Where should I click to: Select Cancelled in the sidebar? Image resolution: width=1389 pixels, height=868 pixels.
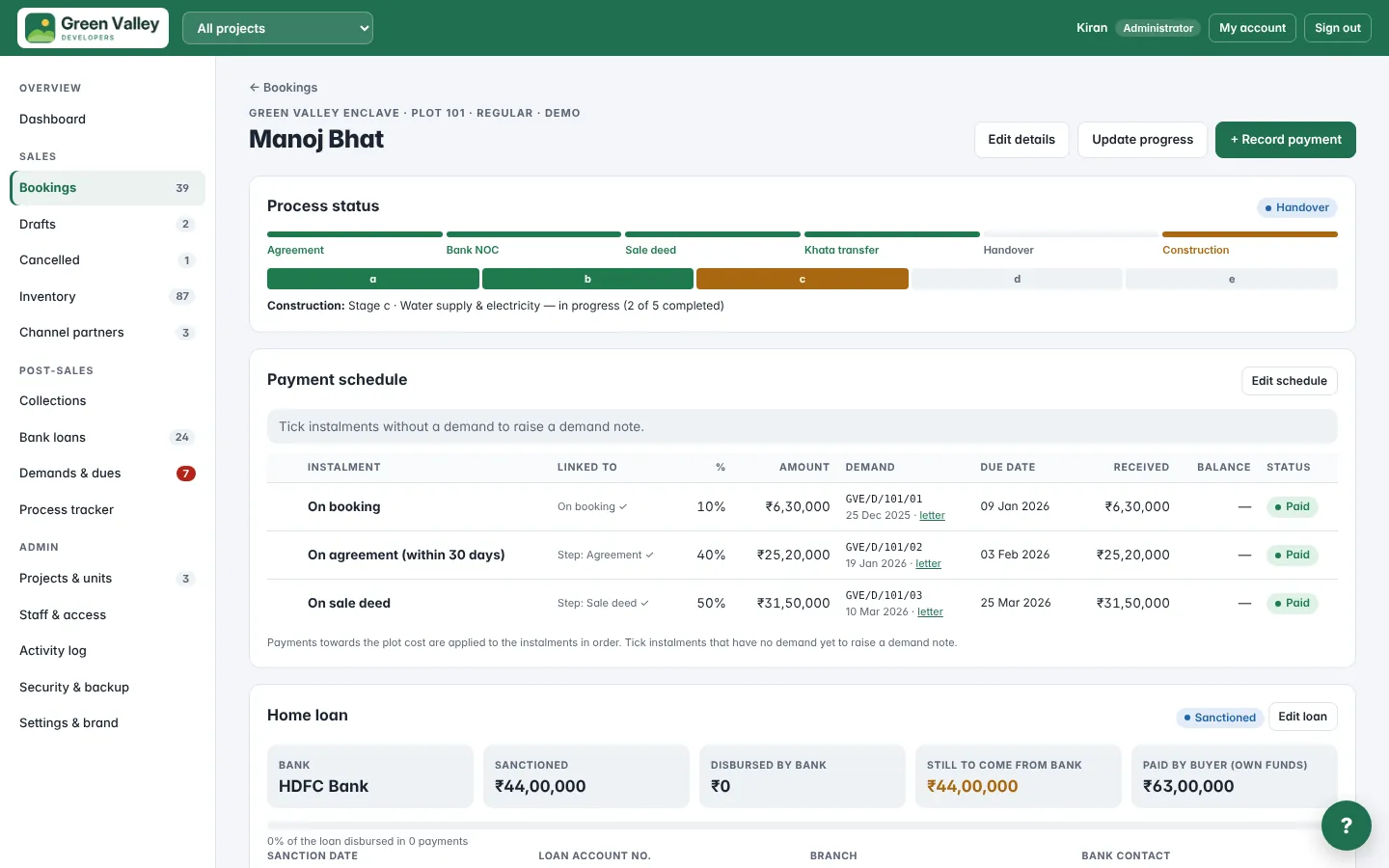[x=107, y=260]
